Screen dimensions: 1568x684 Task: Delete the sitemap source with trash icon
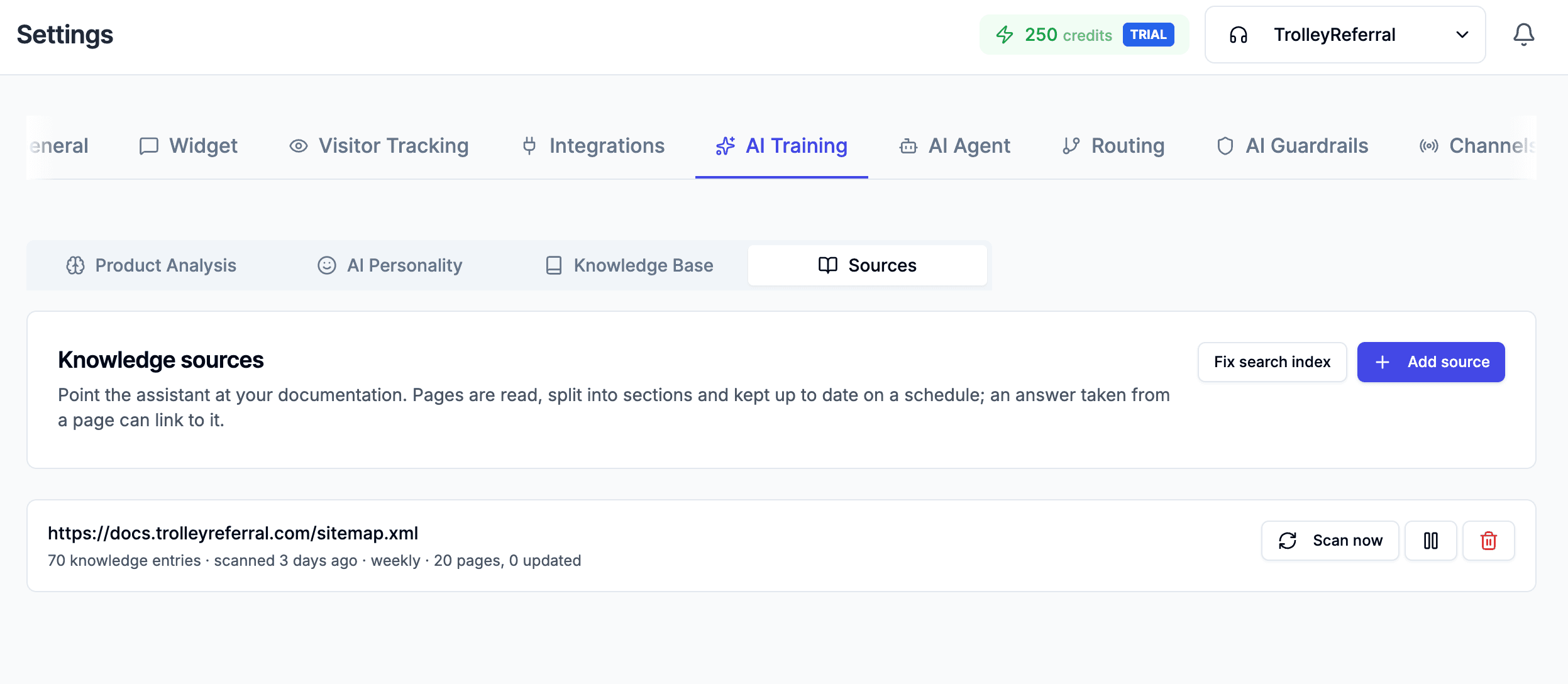pyautogui.click(x=1488, y=541)
